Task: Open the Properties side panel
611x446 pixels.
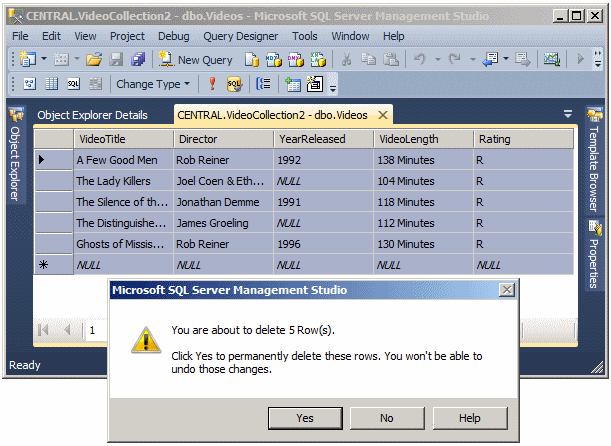Action: tap(595, 254)
